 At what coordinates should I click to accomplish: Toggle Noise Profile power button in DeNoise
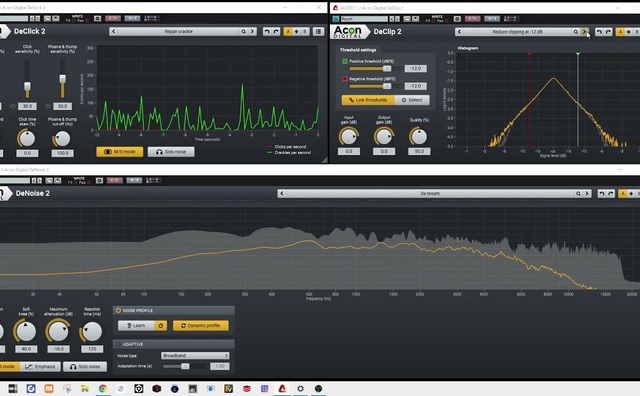[x=118, y=311]
